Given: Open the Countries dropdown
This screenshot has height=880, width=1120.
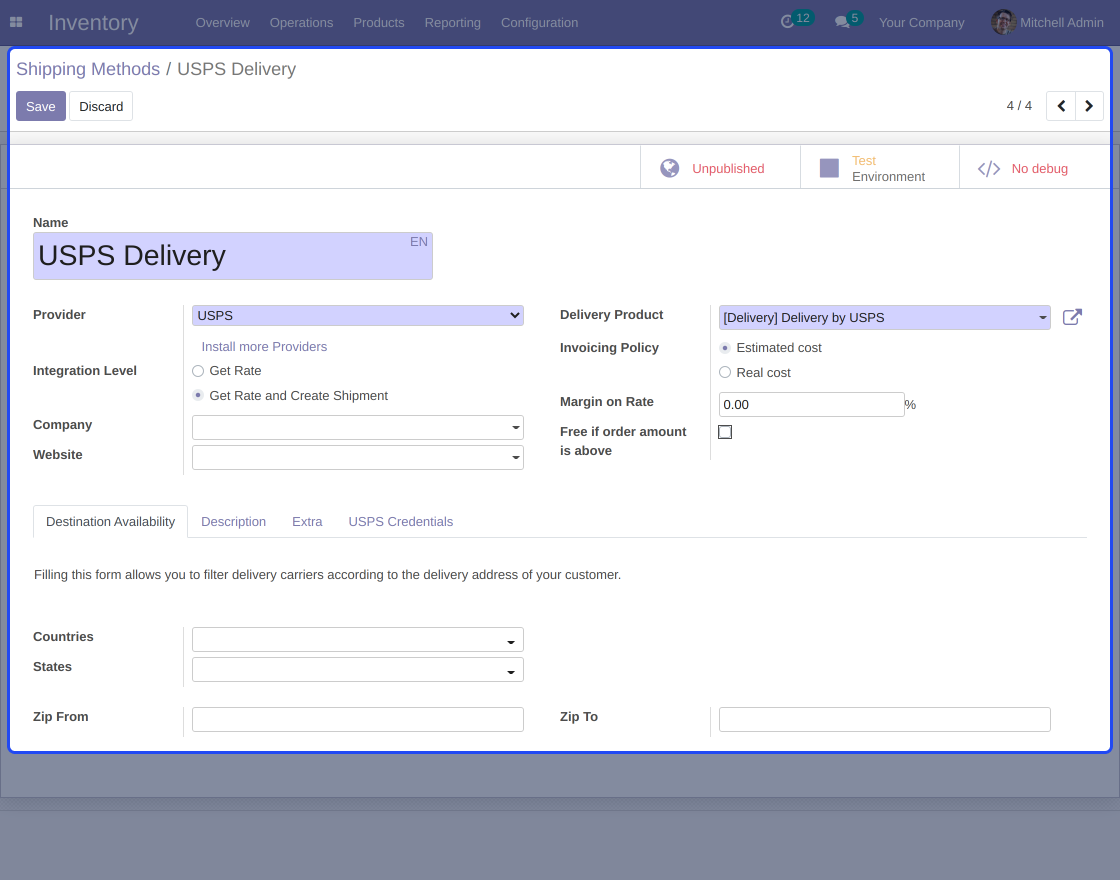Looking at the screenshot, I should click(x=358, y=639).
